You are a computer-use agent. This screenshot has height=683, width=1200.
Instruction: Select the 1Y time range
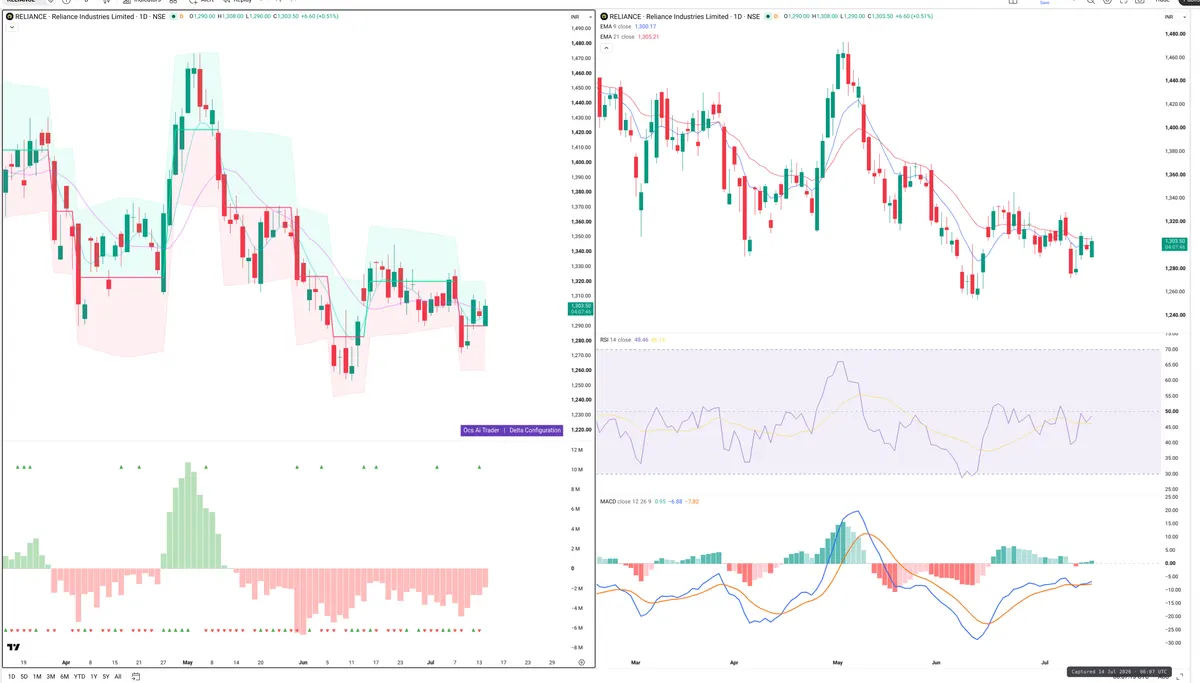[93, 677]
